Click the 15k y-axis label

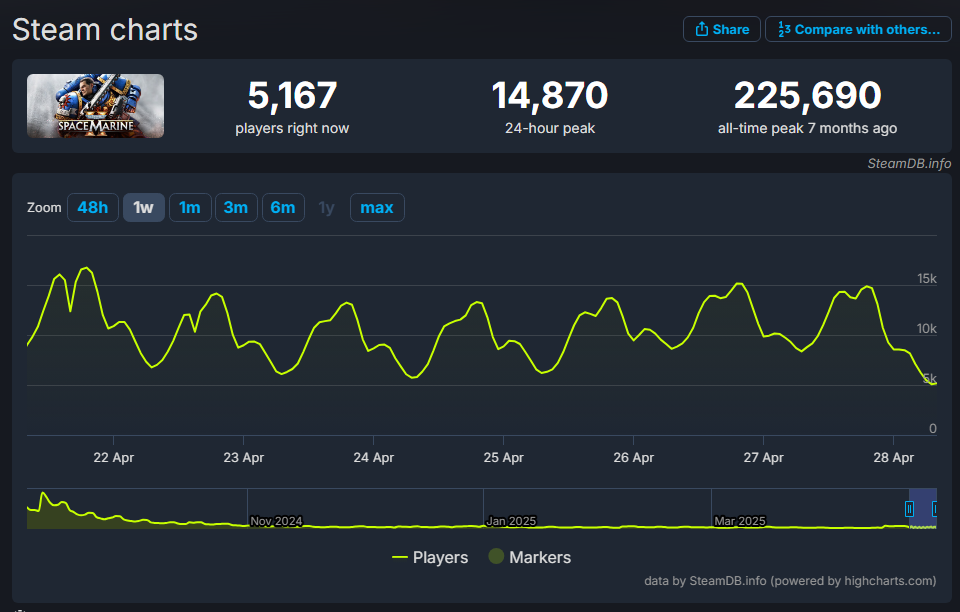click(926, 278)
